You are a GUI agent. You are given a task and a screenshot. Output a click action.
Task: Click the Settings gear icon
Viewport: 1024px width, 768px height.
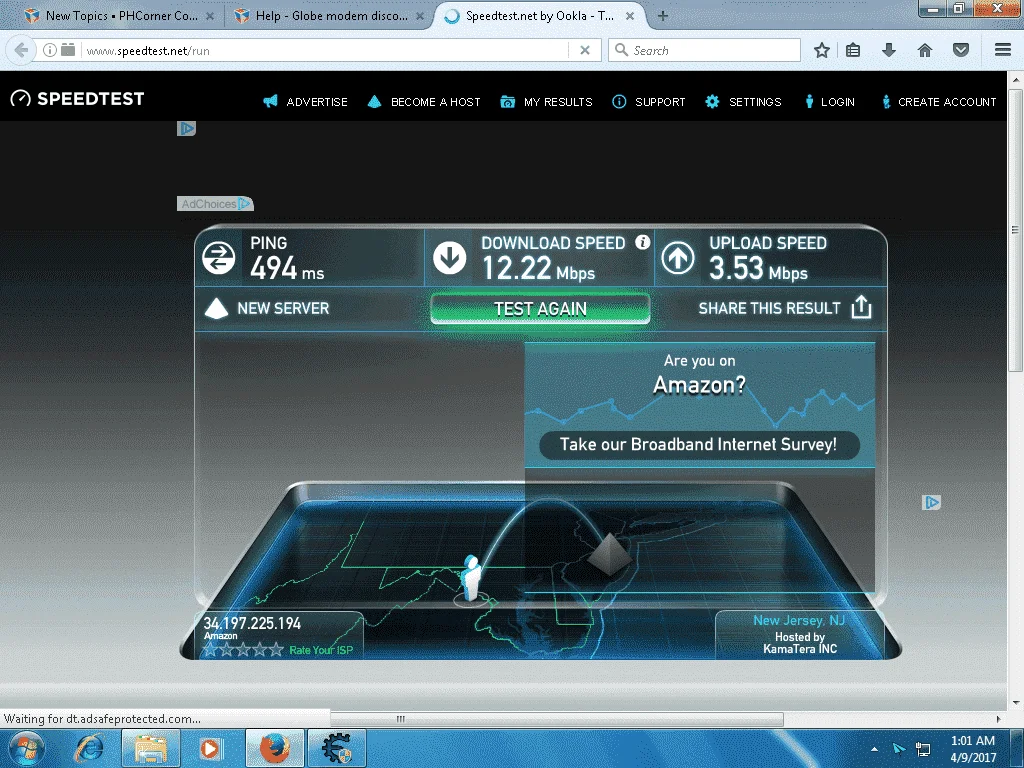[712, 101]
